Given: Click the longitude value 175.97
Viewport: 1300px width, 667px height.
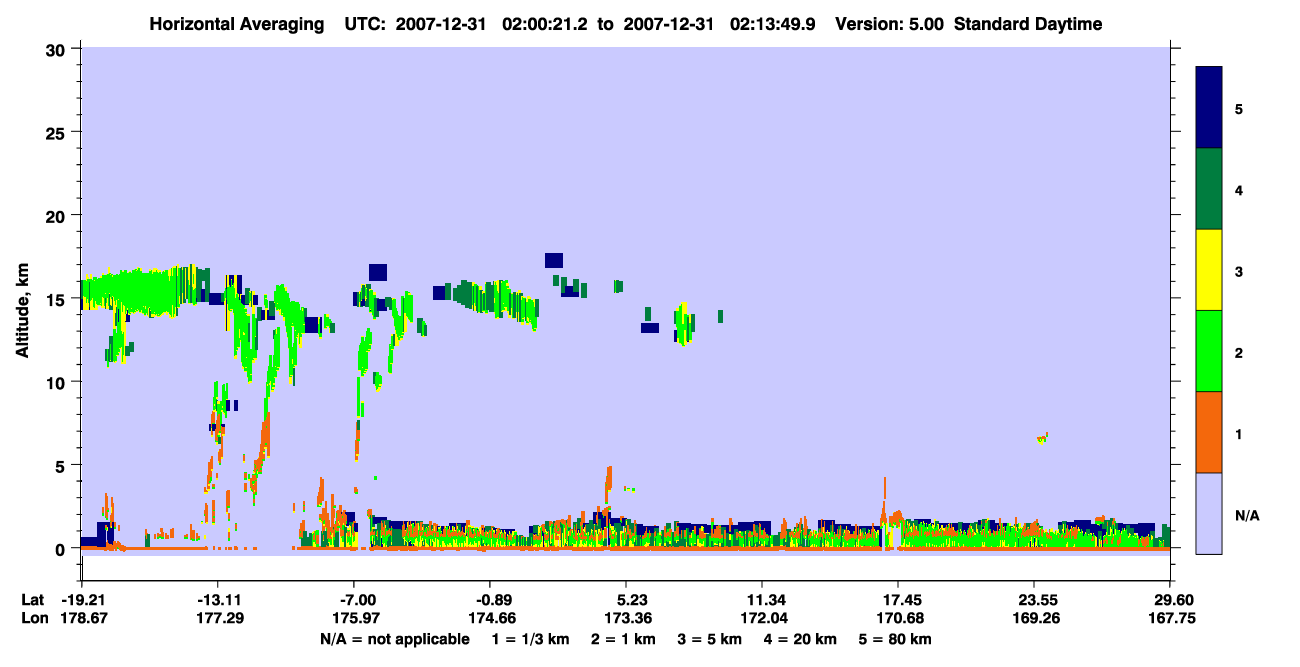Looking at the screenshot, I should click(354, 618).
